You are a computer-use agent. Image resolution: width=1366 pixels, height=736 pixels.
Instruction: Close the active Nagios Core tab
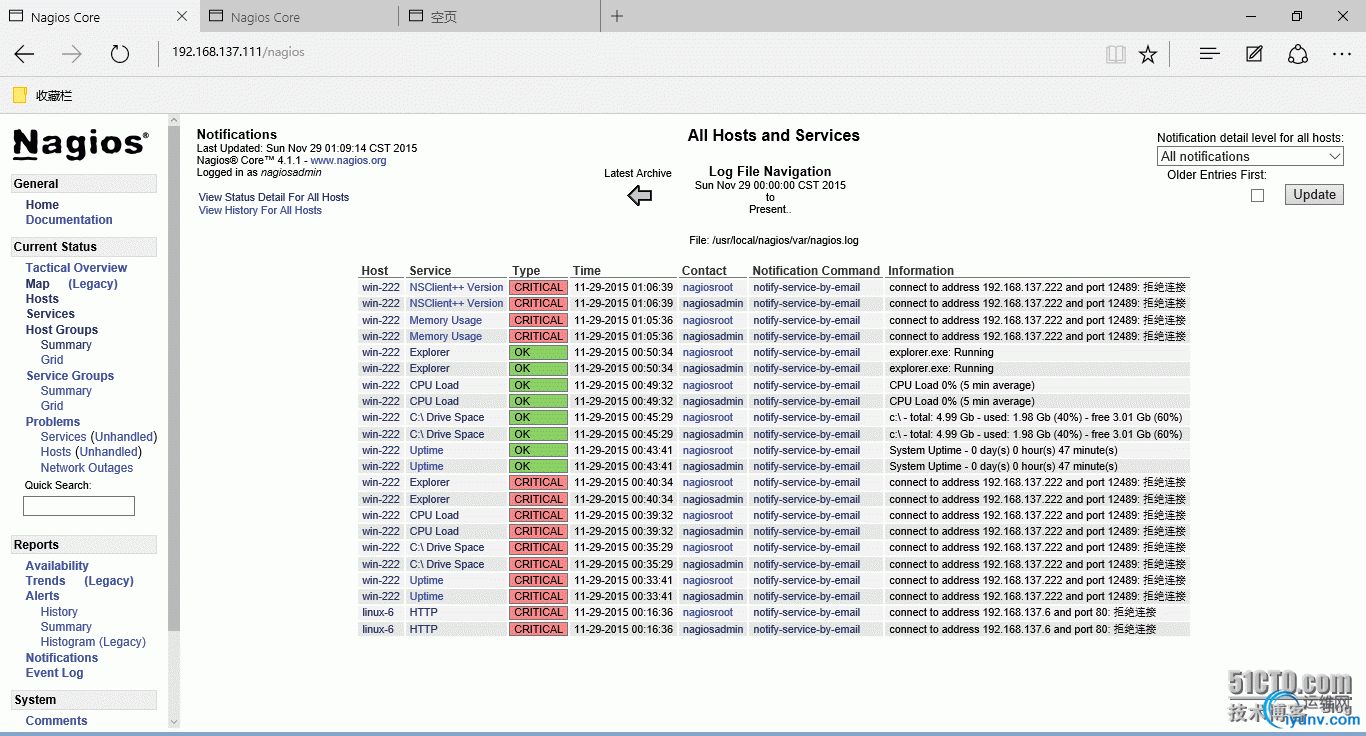point(182,16)
